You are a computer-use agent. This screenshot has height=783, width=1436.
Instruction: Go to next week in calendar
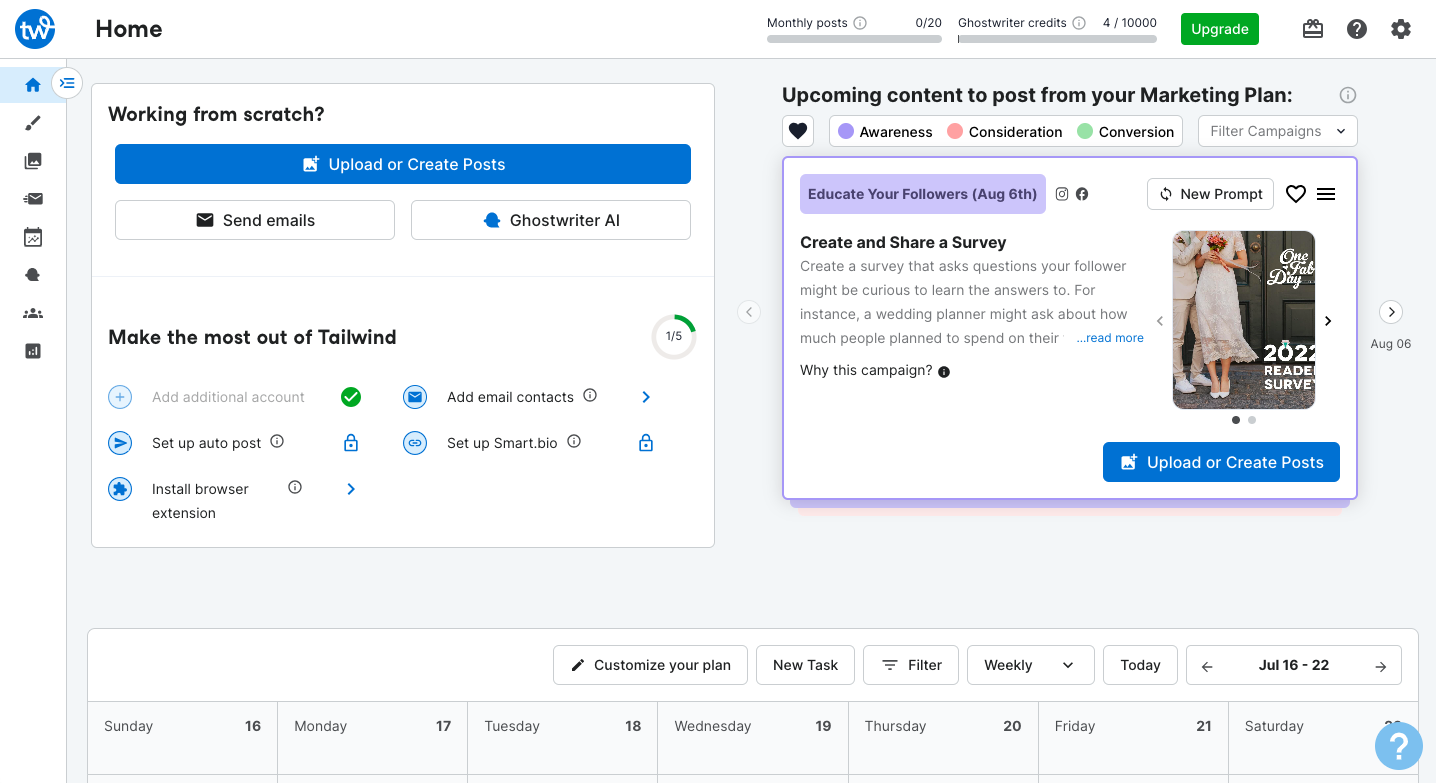pos(1380,666)
